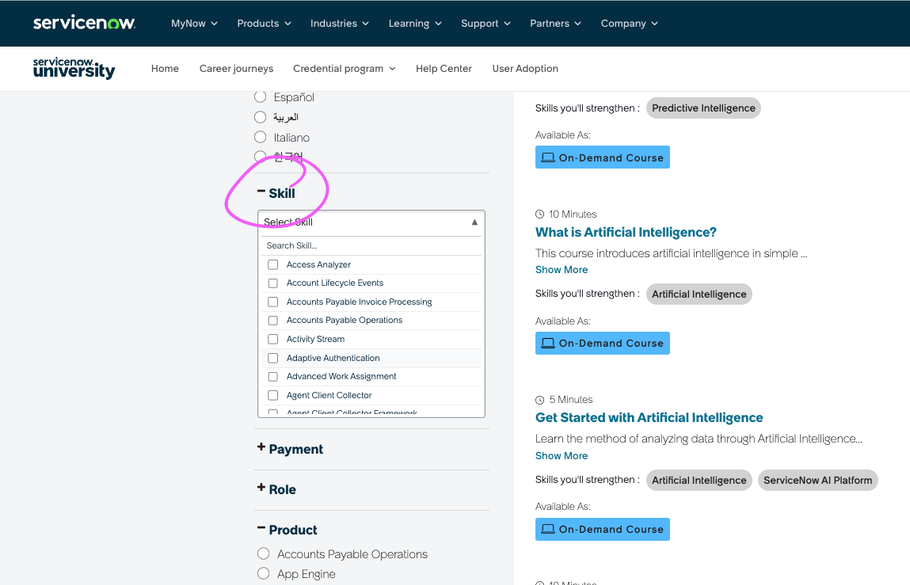
Task: Open the Support menu
Action: tap(486, 24)
